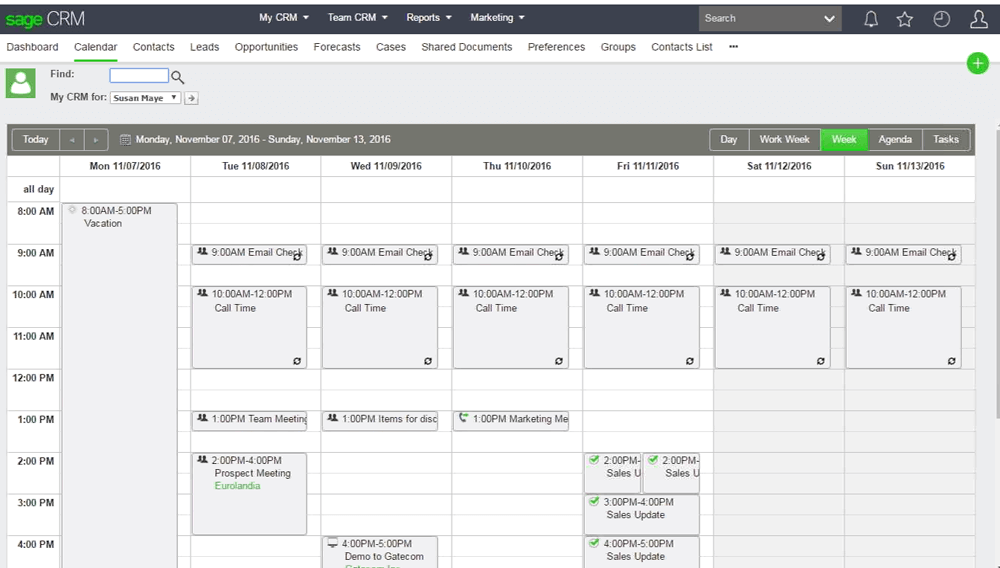Expand the Reports menu
Screen dimensions: 1000x568
(429, 18)
